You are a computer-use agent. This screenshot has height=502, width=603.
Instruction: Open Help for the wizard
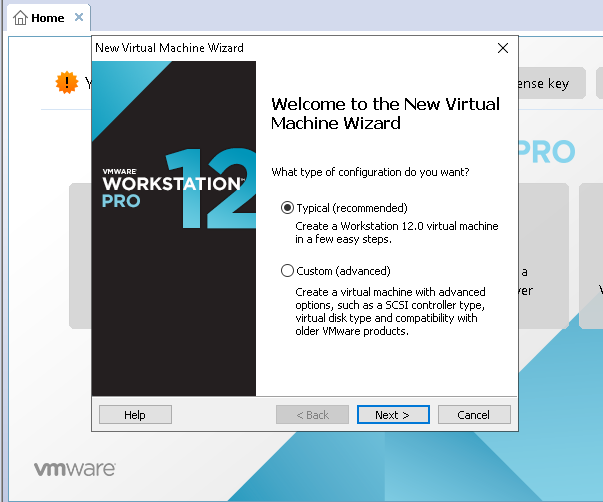coord(135,415)
